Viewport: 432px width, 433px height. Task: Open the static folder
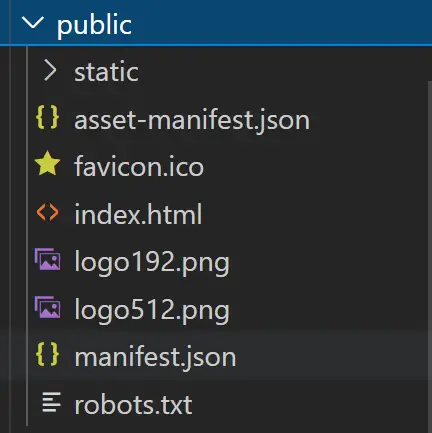click(106, 72)
